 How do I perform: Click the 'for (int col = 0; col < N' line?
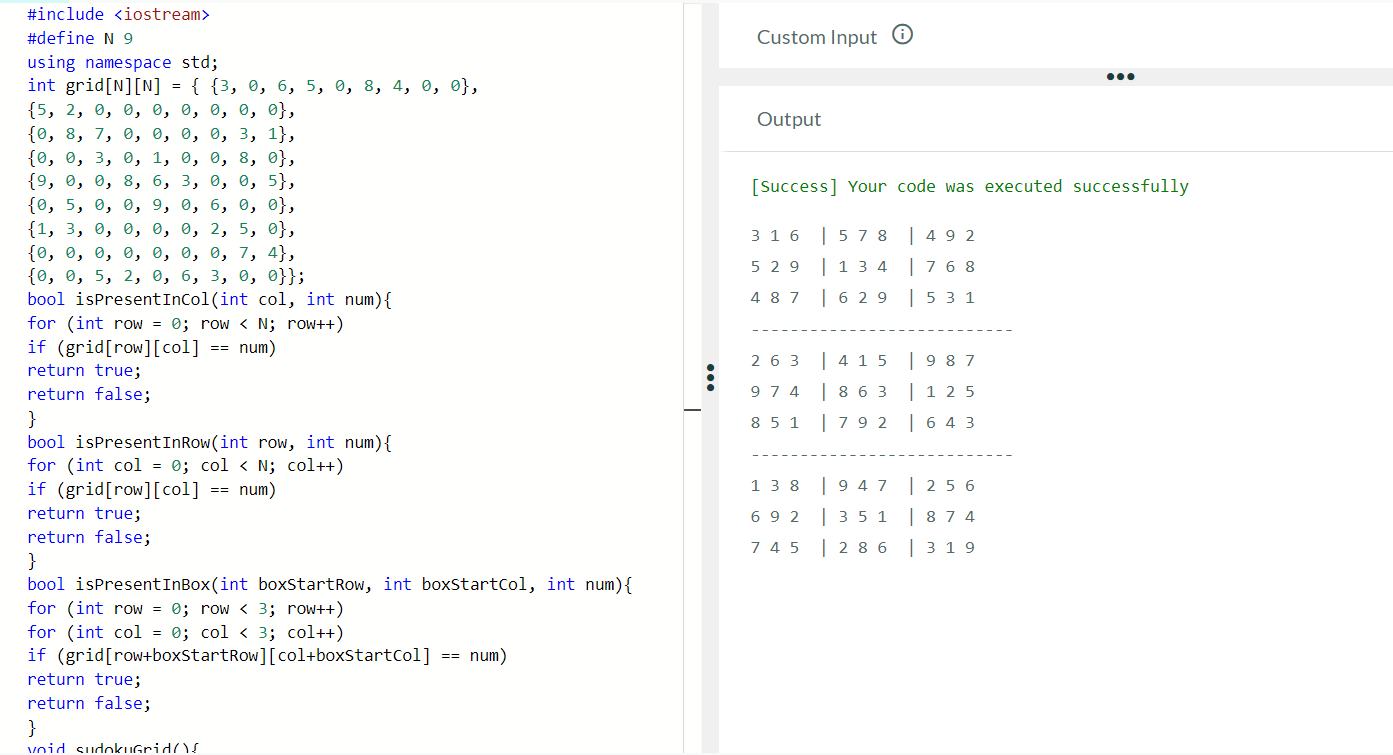pyautogui.click(x=186, y=466)
